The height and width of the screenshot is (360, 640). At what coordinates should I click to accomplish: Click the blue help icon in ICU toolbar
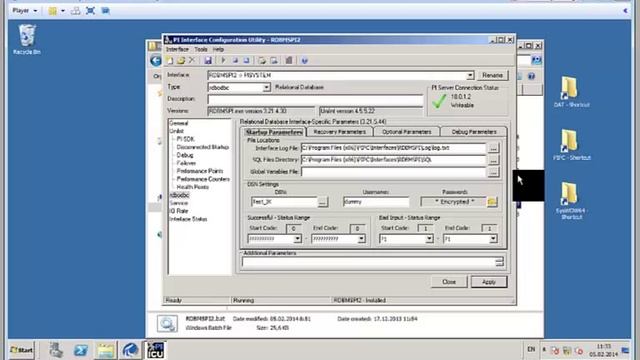304,61
